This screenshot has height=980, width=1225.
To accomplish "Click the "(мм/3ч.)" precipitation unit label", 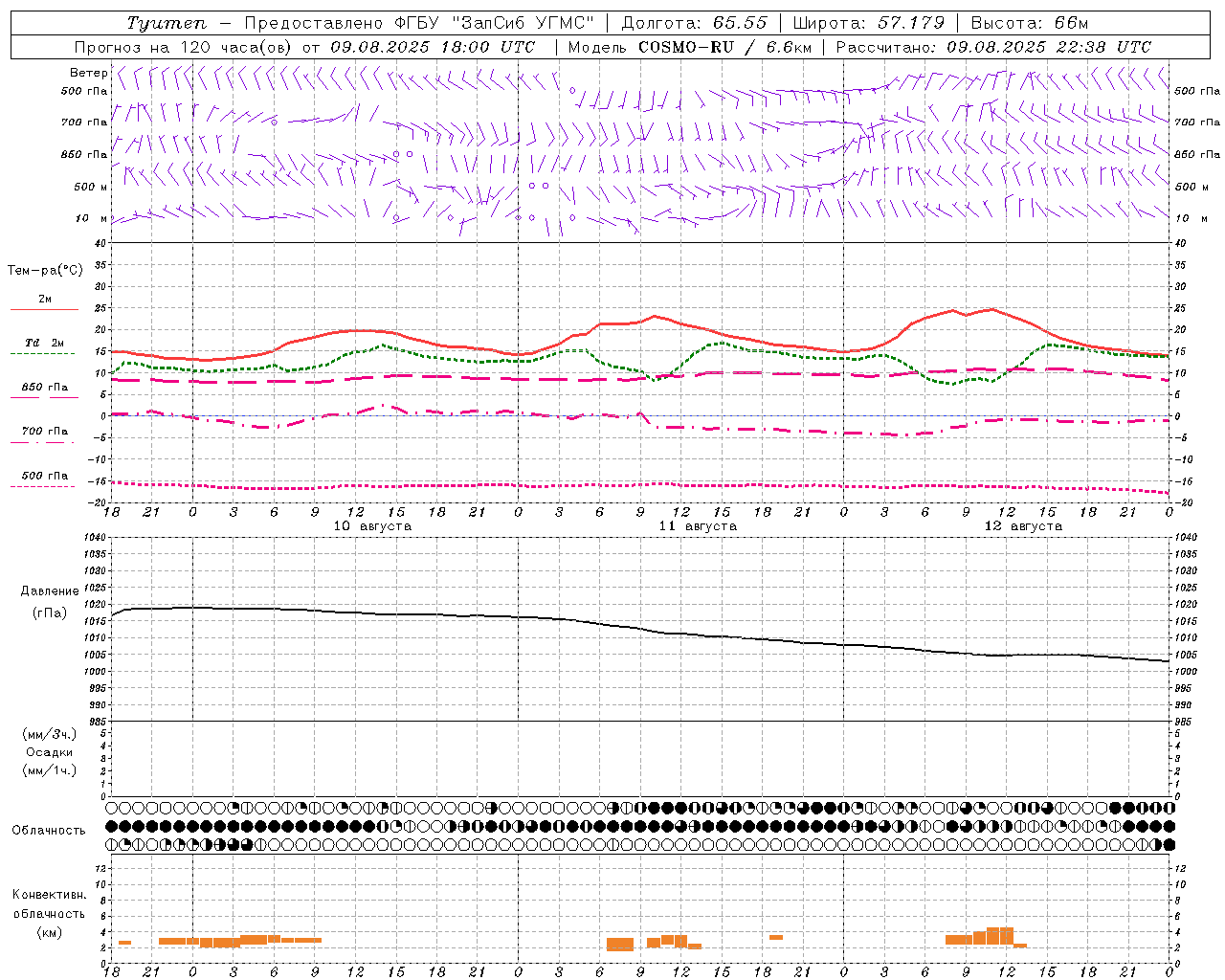I will [x=50, y=734].
